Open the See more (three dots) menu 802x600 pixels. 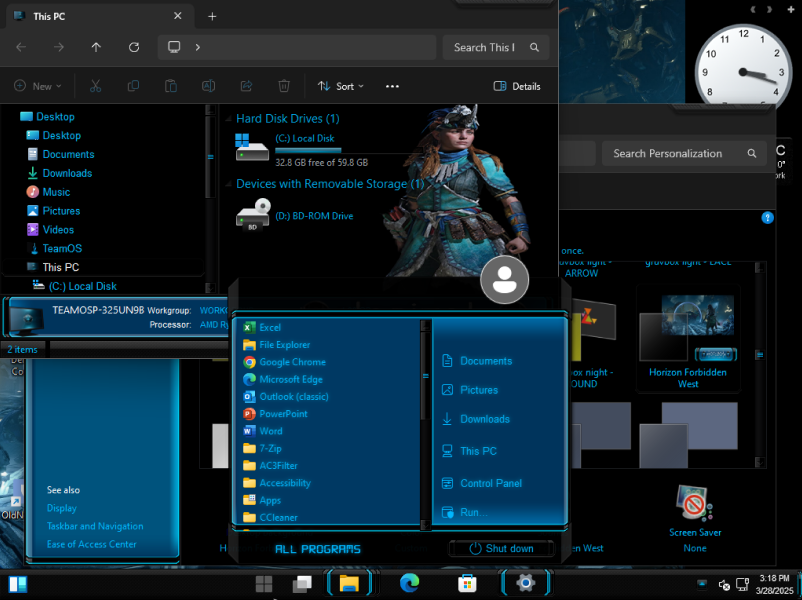(x=392, y=86)
